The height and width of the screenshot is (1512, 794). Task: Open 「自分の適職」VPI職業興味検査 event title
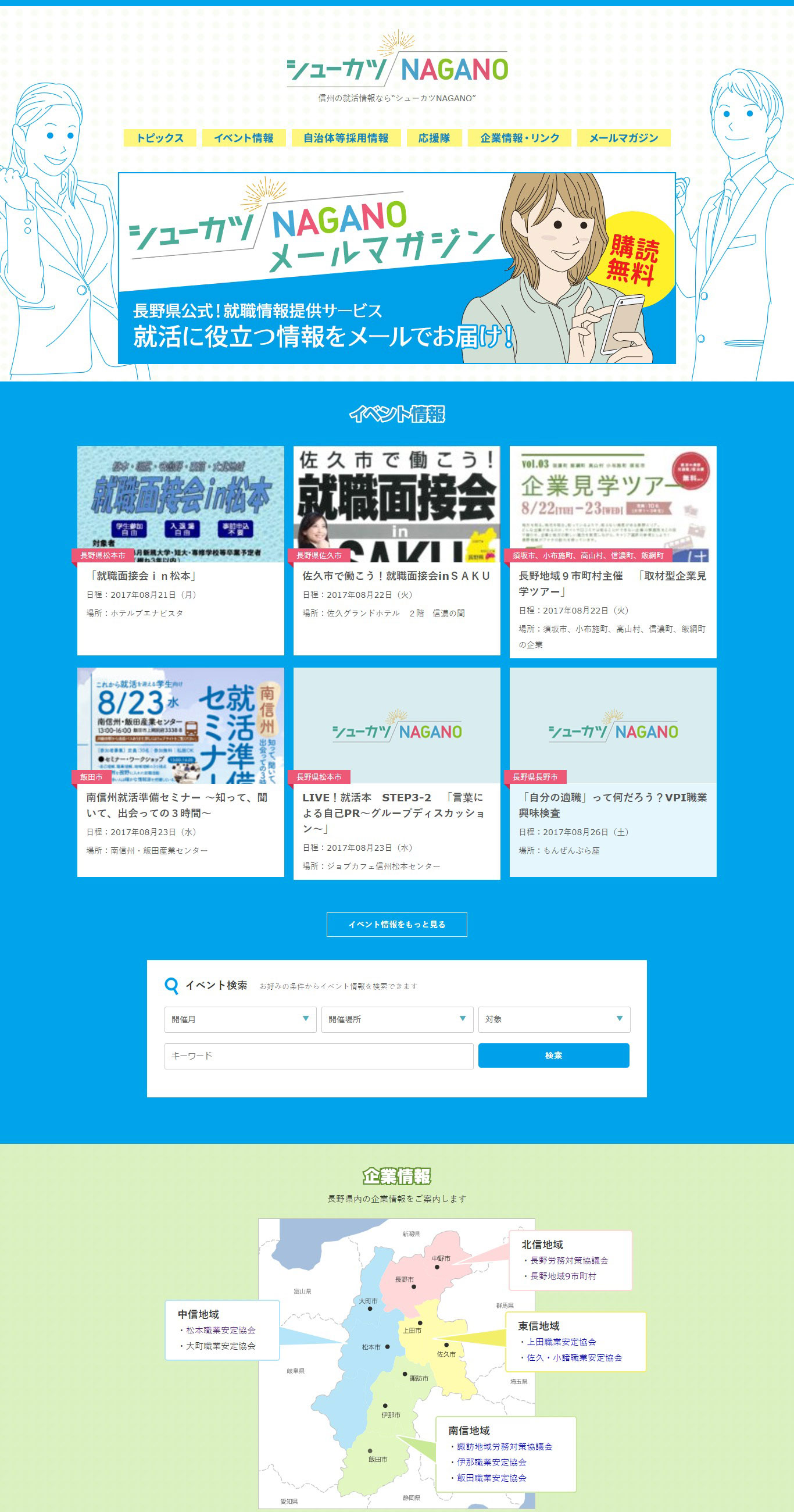613,805
